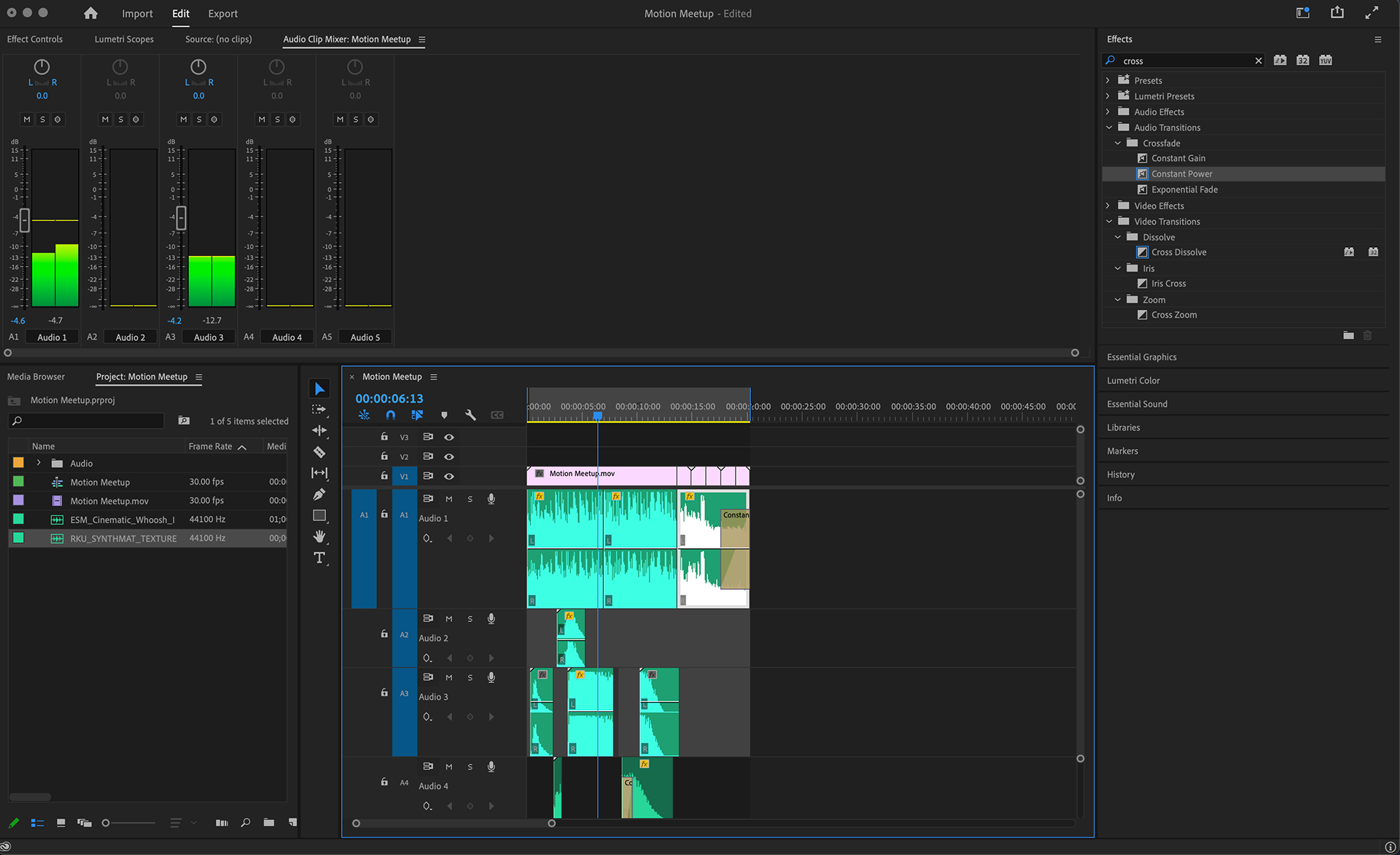Click Add Marker icon in timeline

(444, 415)
